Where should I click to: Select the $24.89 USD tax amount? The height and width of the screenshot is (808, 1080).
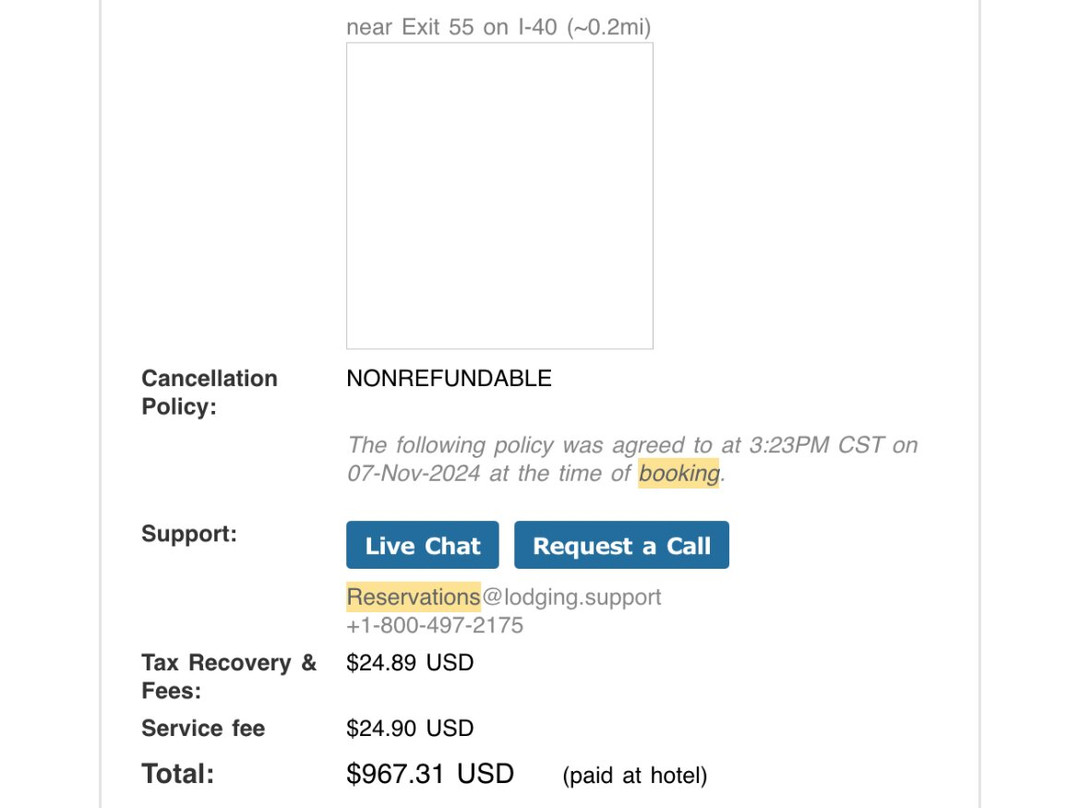pos(409,662)
